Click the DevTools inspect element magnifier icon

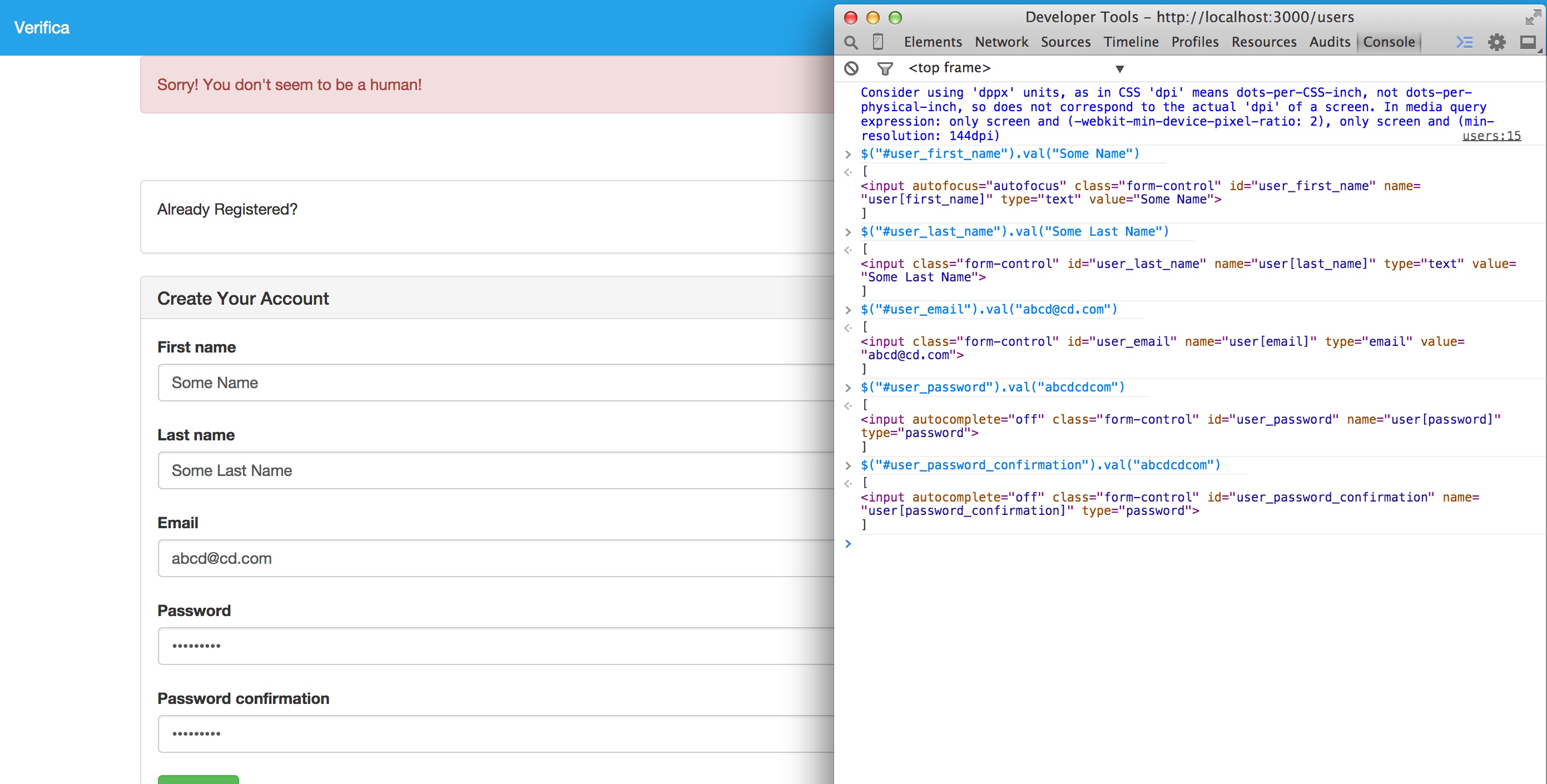(x=850, y=42)
